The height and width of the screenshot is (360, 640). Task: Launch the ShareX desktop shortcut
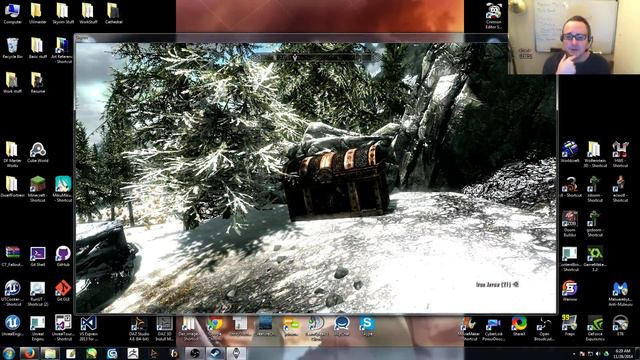(x=519, y=326)
